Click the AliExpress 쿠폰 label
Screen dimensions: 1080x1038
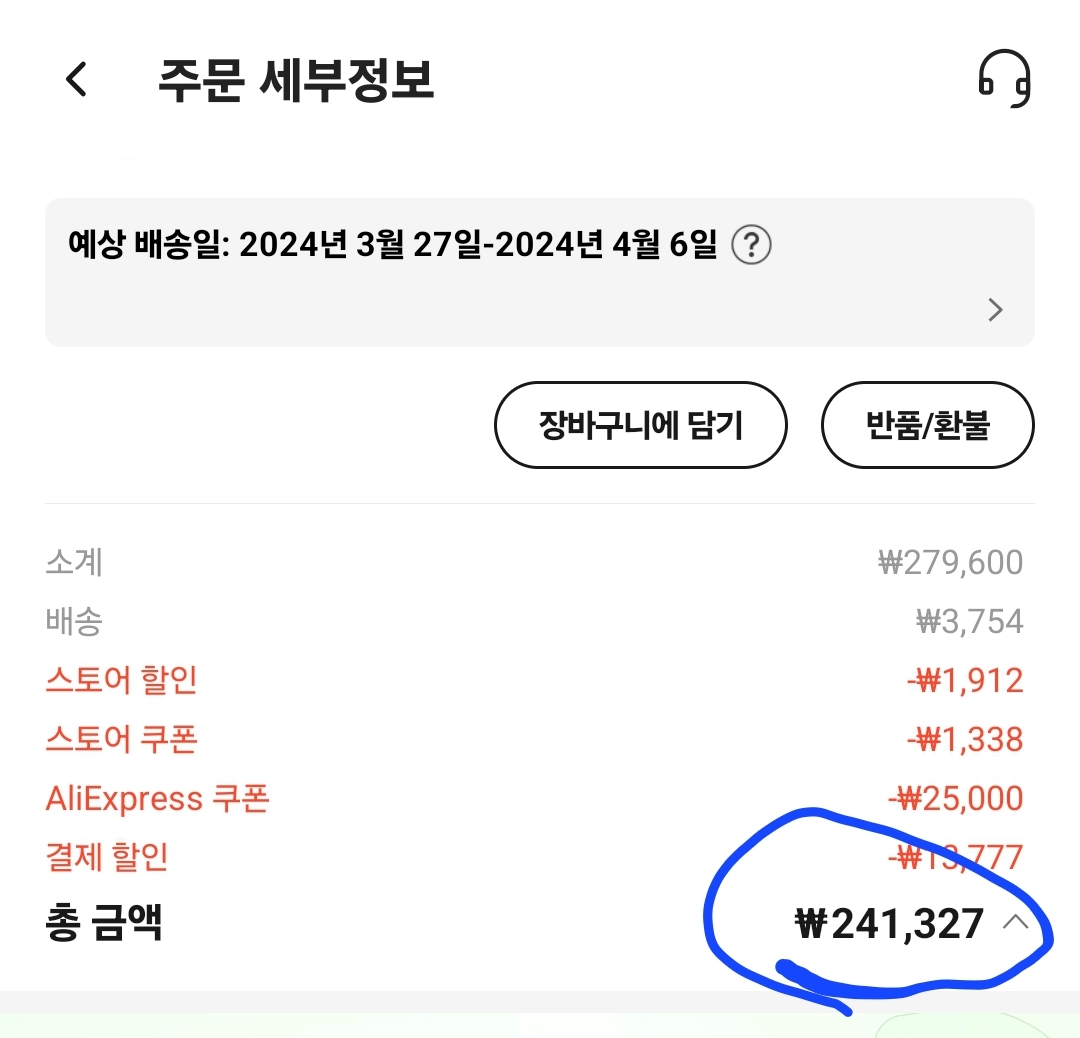pyautogui.click(x=157, y=798)
